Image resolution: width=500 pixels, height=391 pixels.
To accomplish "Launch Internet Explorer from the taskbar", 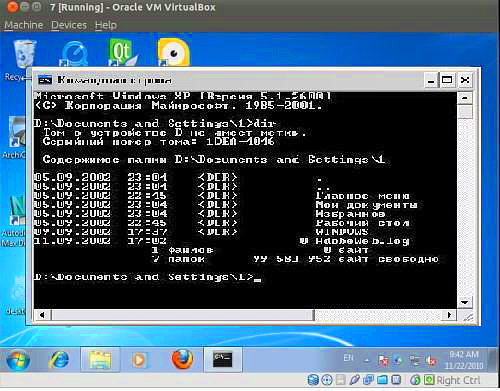I will [x=59, y=360].
